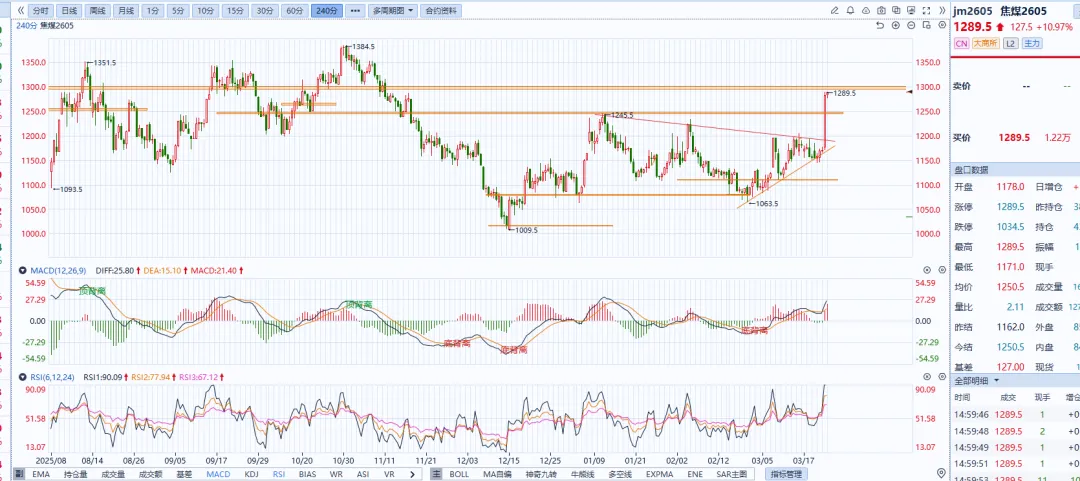Toggle the 成交额 indicator
1080x481 pixels.
click(151, 474)
